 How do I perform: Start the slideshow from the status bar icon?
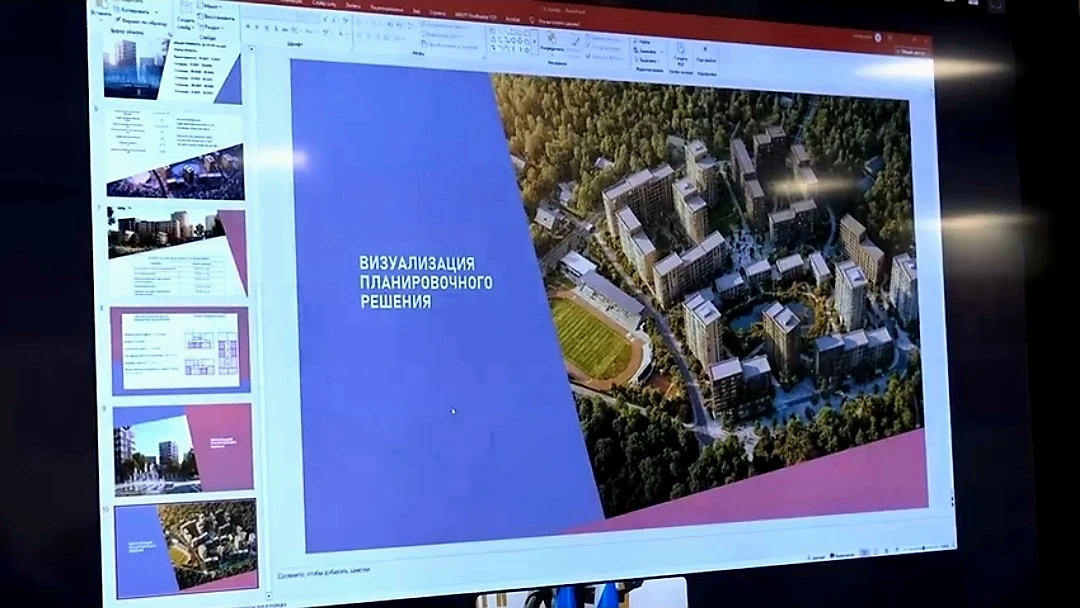tap(897, 550)
